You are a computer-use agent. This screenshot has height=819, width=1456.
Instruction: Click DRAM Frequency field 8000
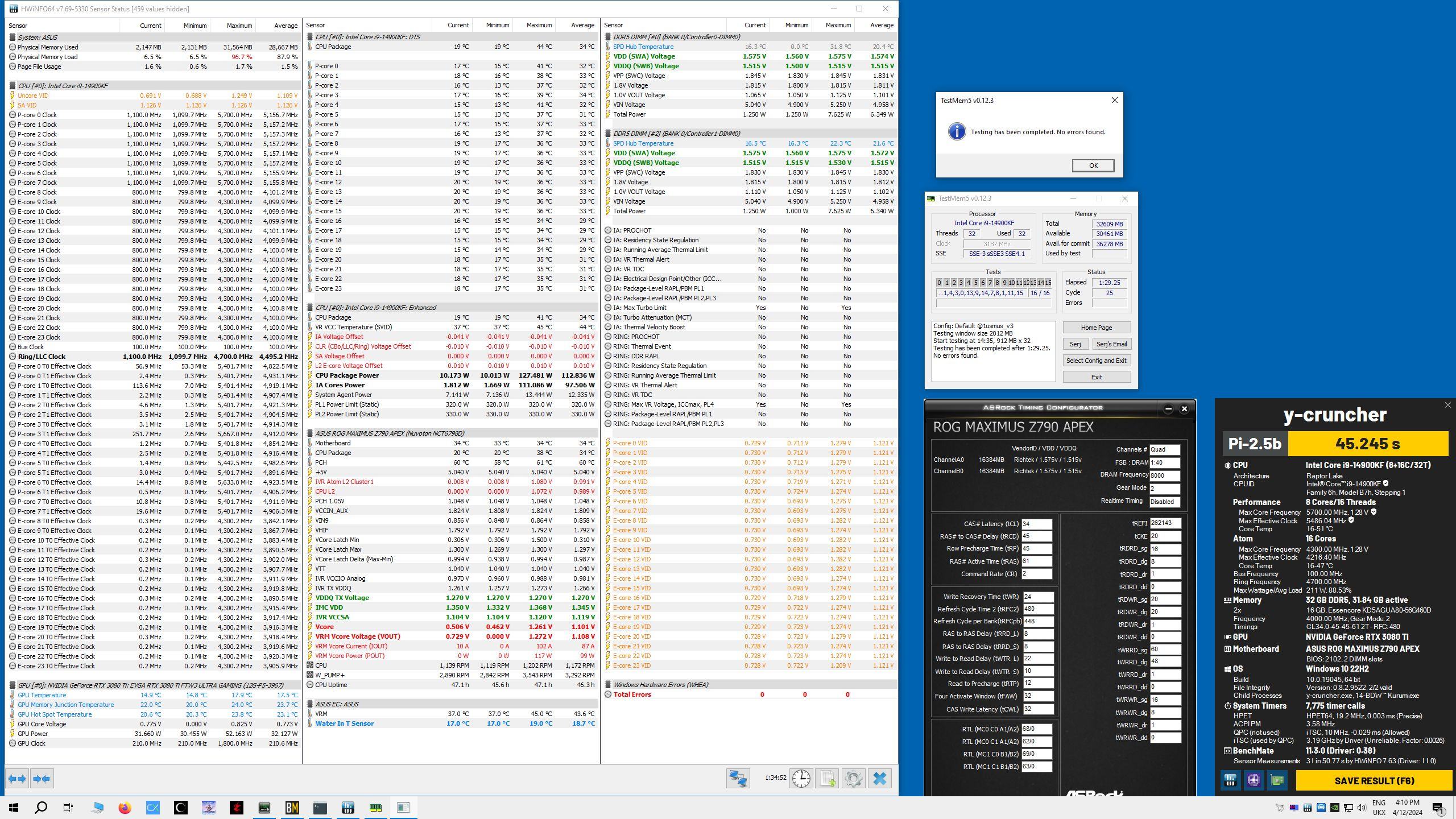click(1165, 475)
